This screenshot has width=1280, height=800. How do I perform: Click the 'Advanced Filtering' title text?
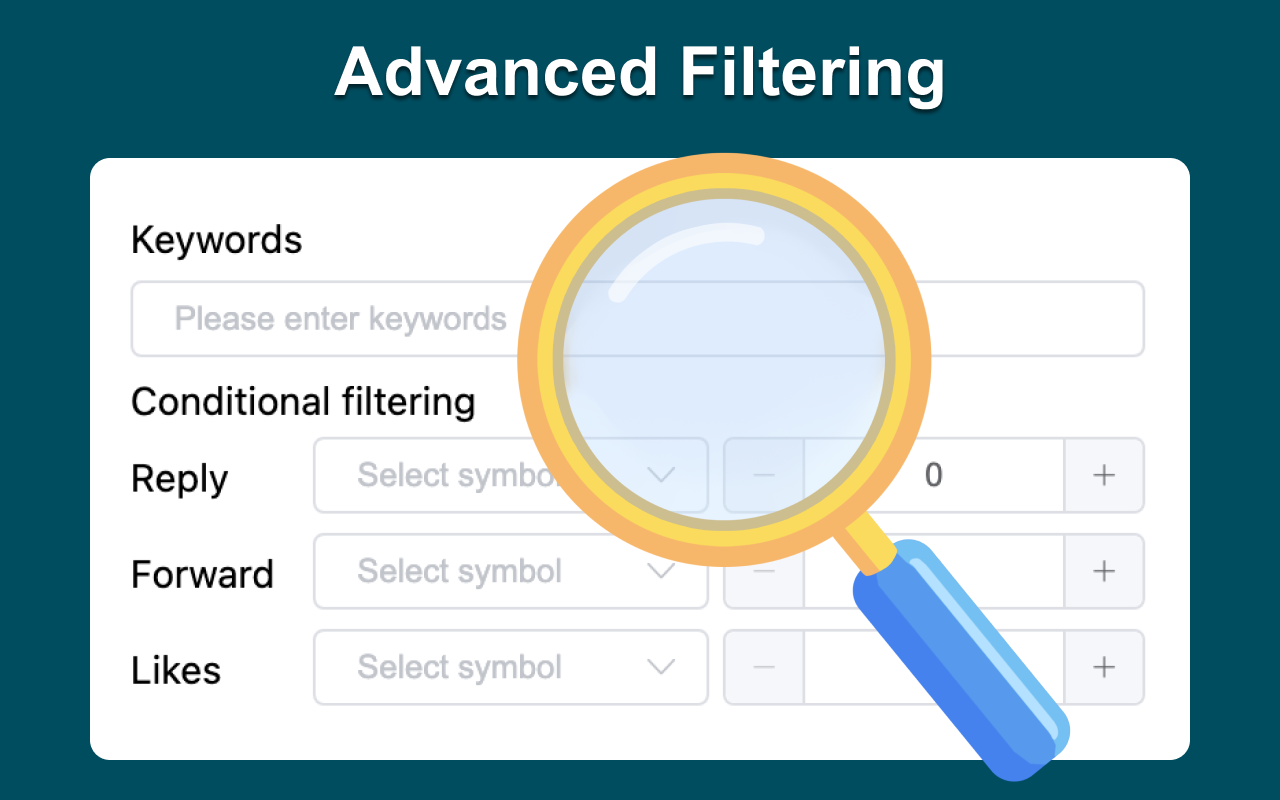tap(640, 73)
